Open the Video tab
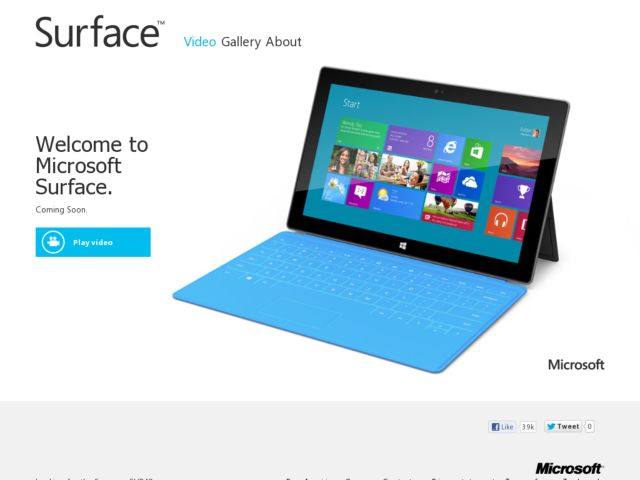Screen dimensions: 640x480 coord(200,42)
